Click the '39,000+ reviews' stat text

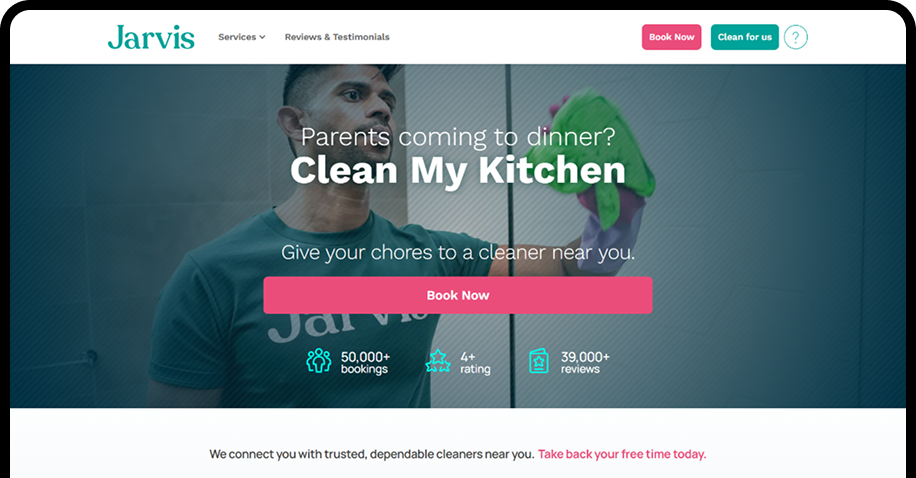click(x=585, y=362)
